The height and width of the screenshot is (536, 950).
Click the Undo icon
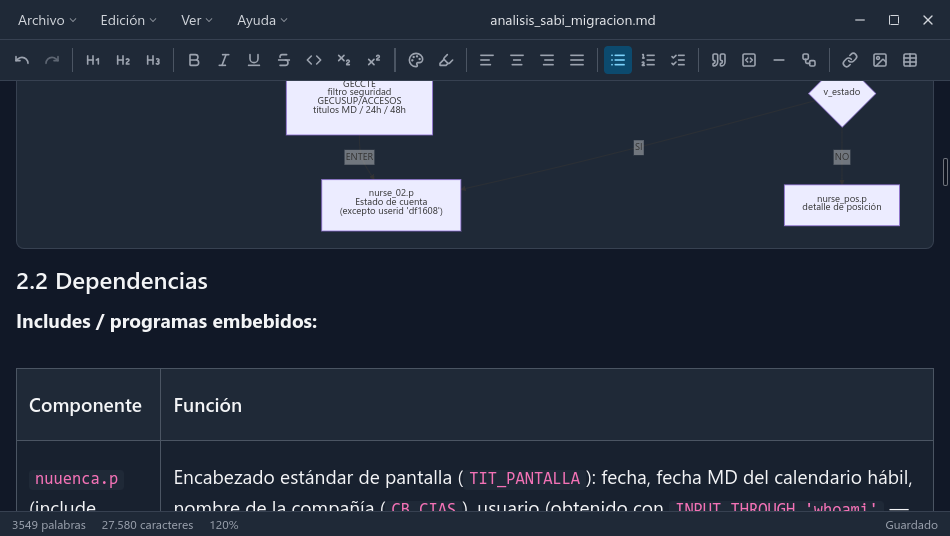pos(22,60)
